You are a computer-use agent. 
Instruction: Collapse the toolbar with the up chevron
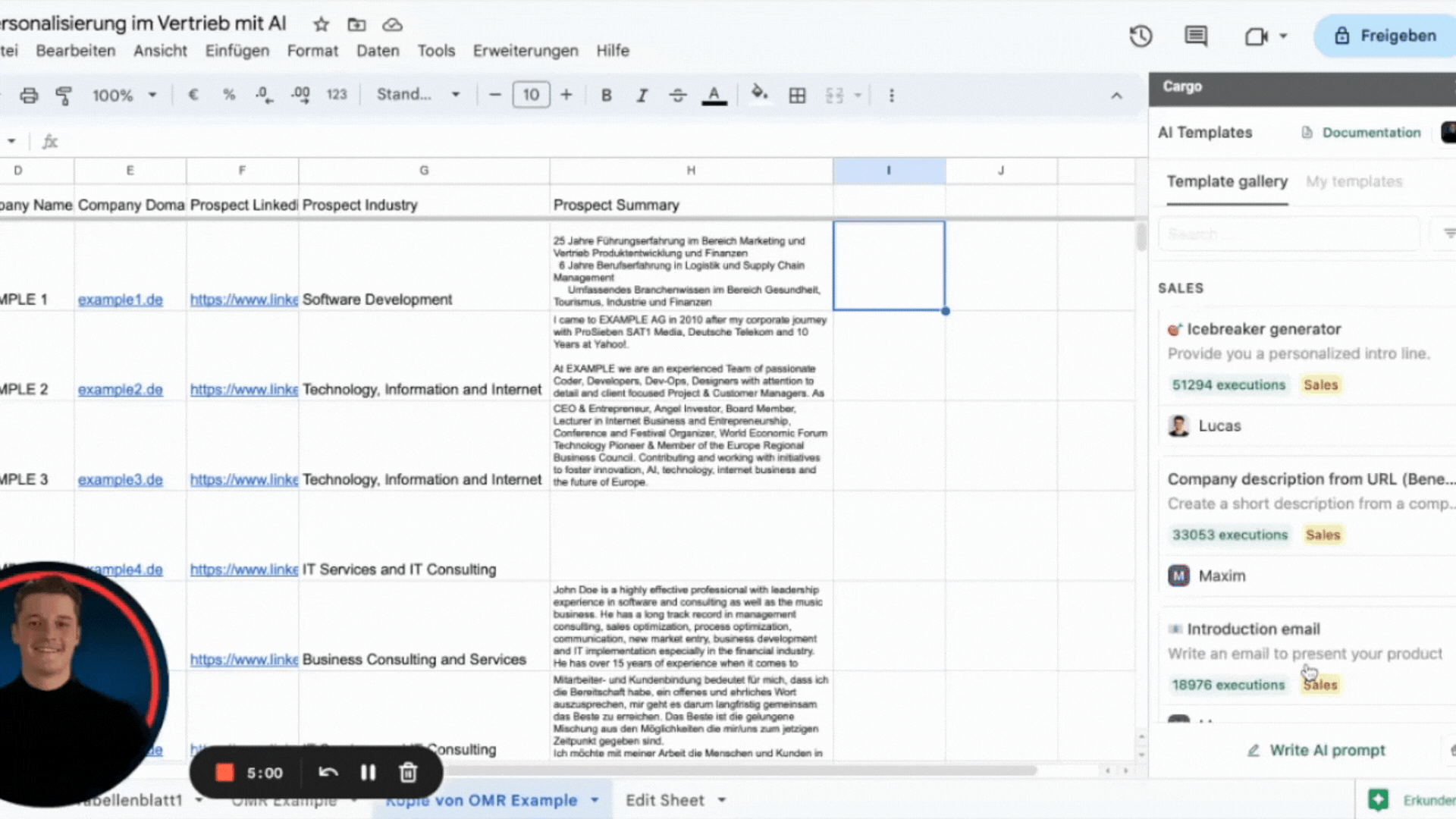1116,96
